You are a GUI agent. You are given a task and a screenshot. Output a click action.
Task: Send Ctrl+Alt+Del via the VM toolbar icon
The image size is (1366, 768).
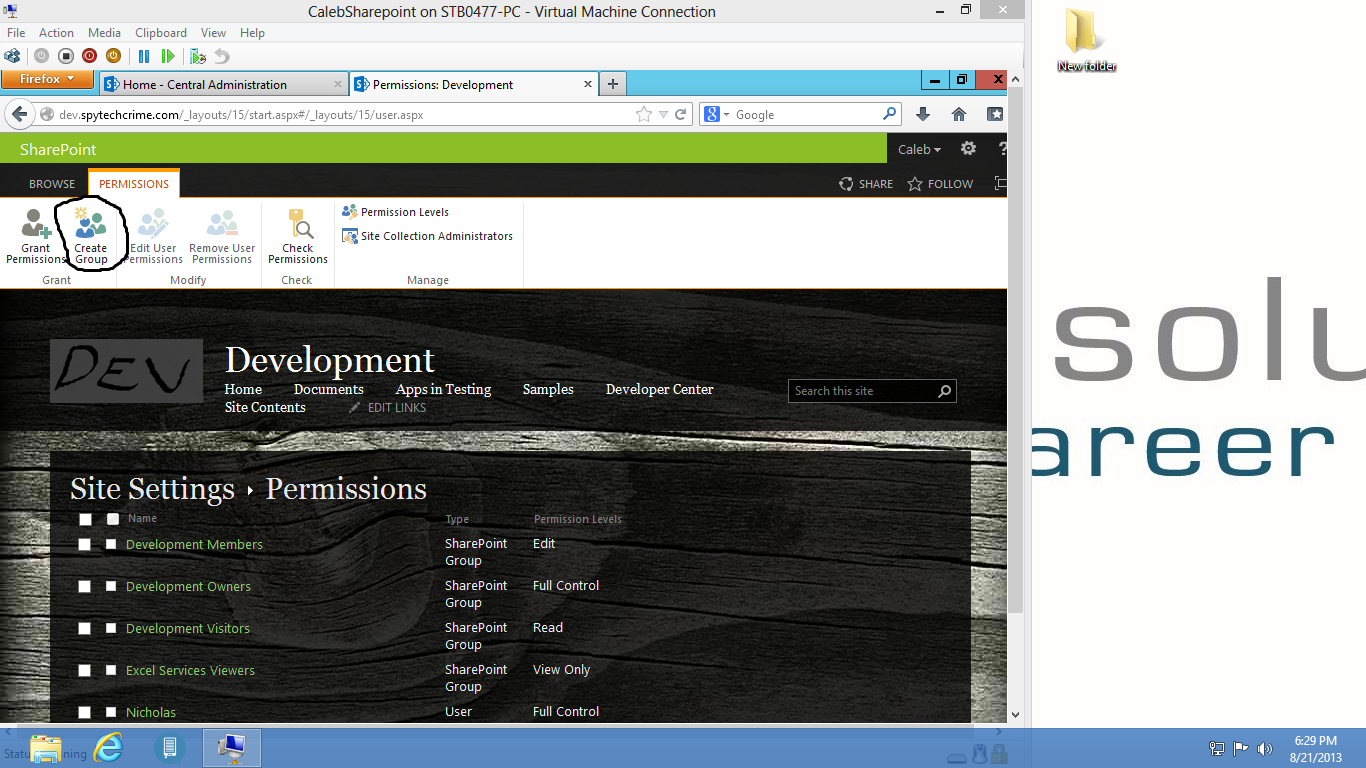point(12,56)
